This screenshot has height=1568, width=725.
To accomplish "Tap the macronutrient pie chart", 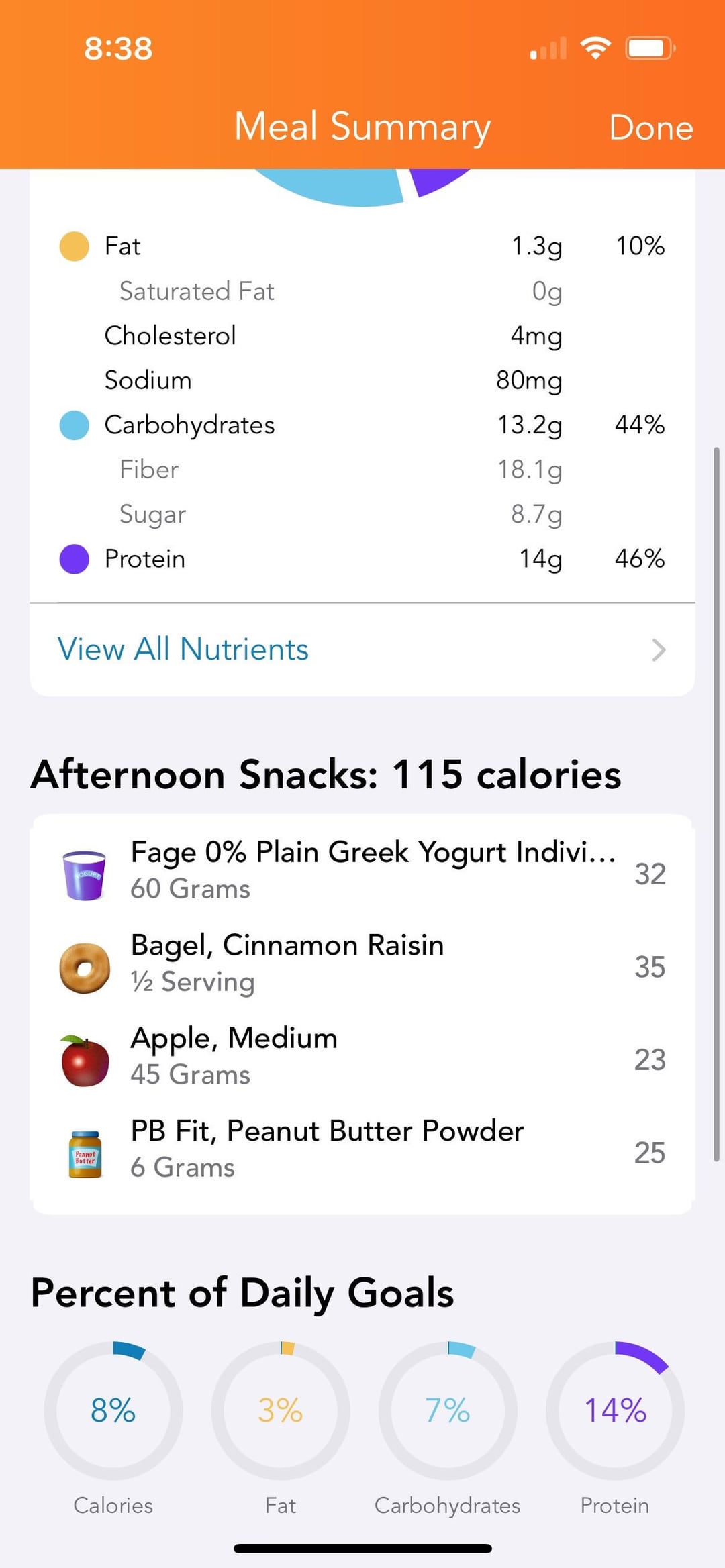I will (362, 187).
